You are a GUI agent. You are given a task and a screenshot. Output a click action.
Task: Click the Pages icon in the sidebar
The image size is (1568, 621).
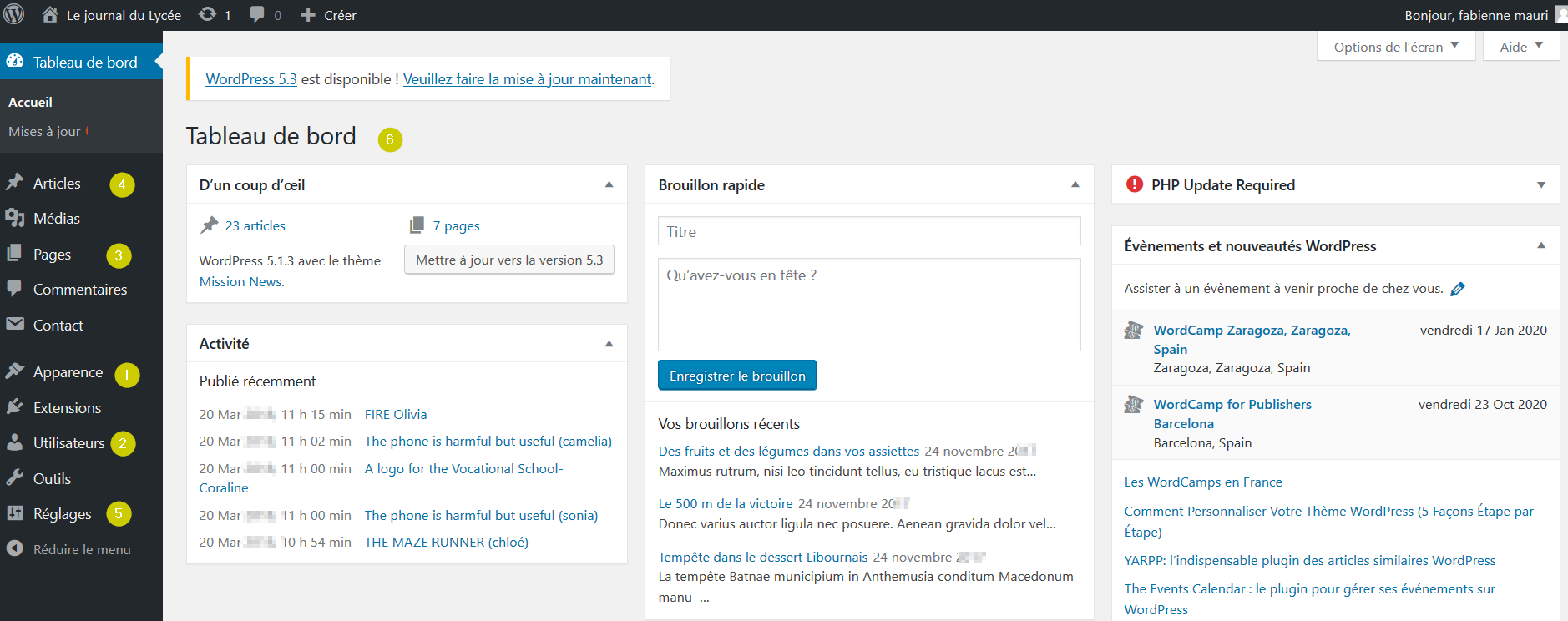(x=14, y=253)
